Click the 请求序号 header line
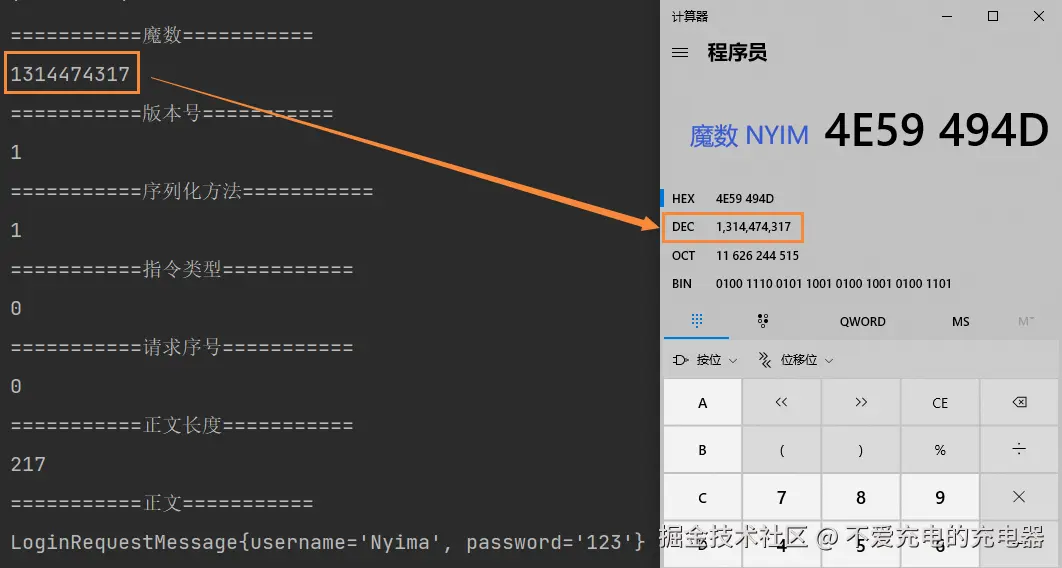 pyautogui.click(x=182, y=347)
